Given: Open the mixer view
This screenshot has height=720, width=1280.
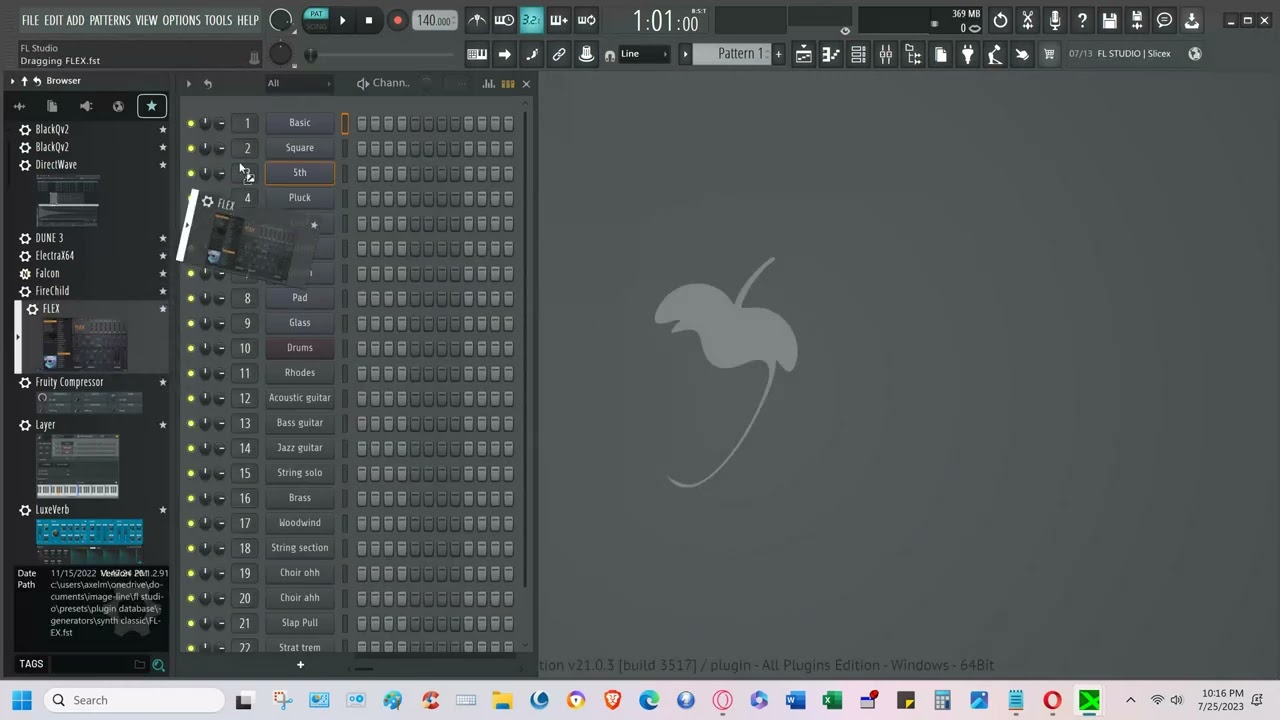Looking at the screenshot, I should click(x=885, y=54).
